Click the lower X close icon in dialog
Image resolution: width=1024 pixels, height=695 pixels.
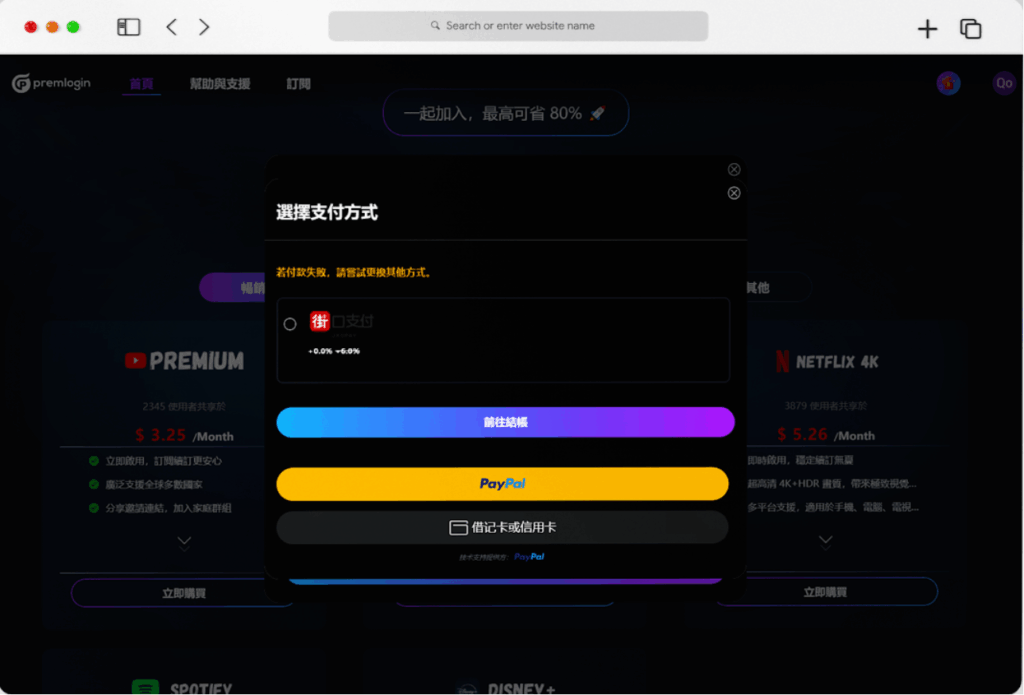click(x=734, y=193)
